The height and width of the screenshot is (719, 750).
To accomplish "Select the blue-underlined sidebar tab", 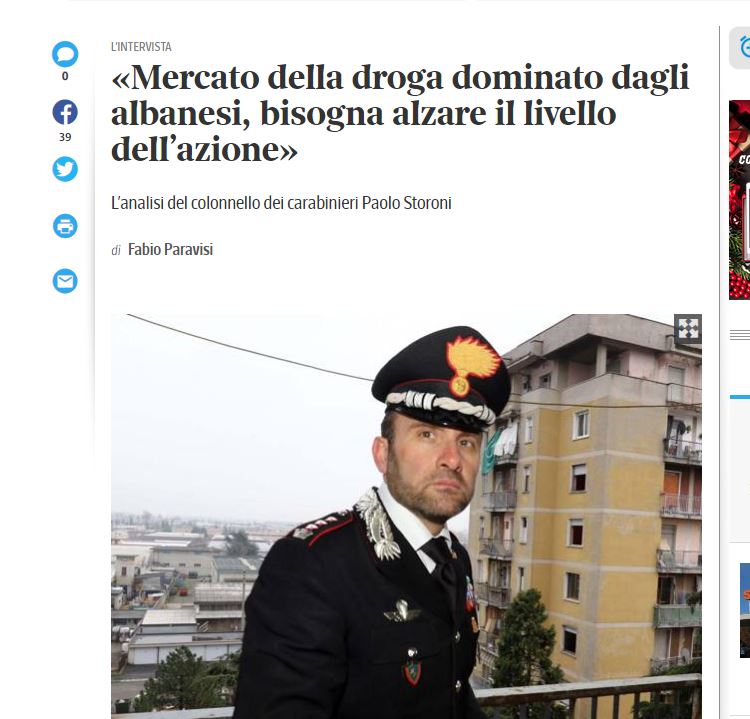I will coord(739,397).
